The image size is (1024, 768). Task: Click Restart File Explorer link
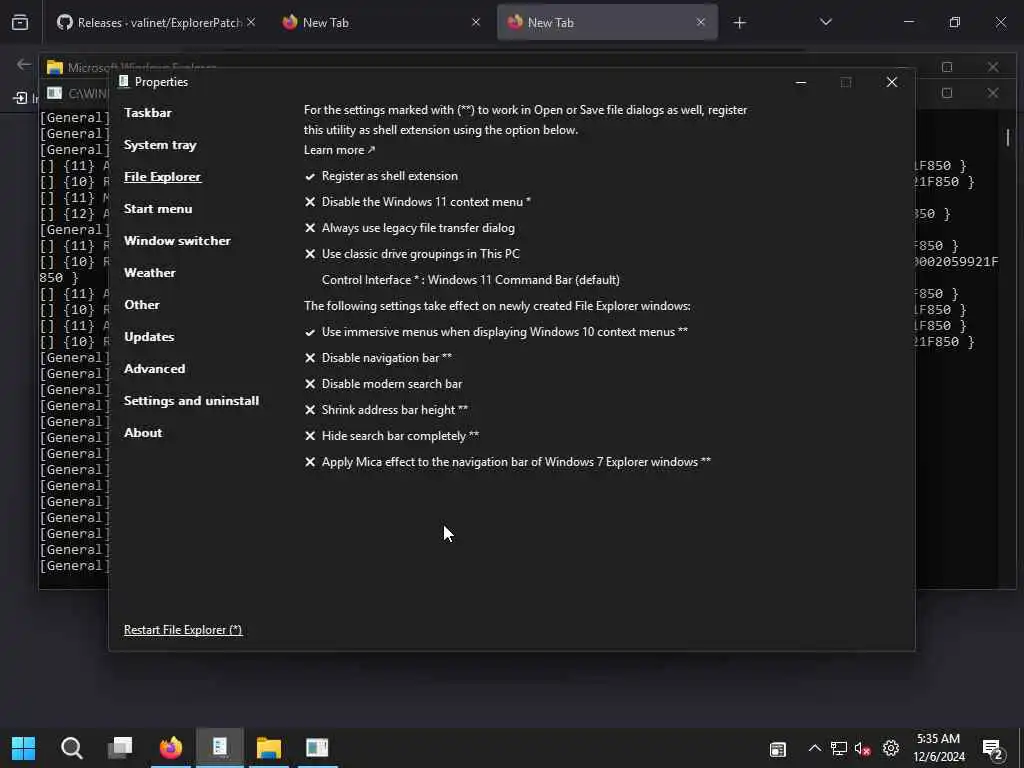[x=183, y=630]
